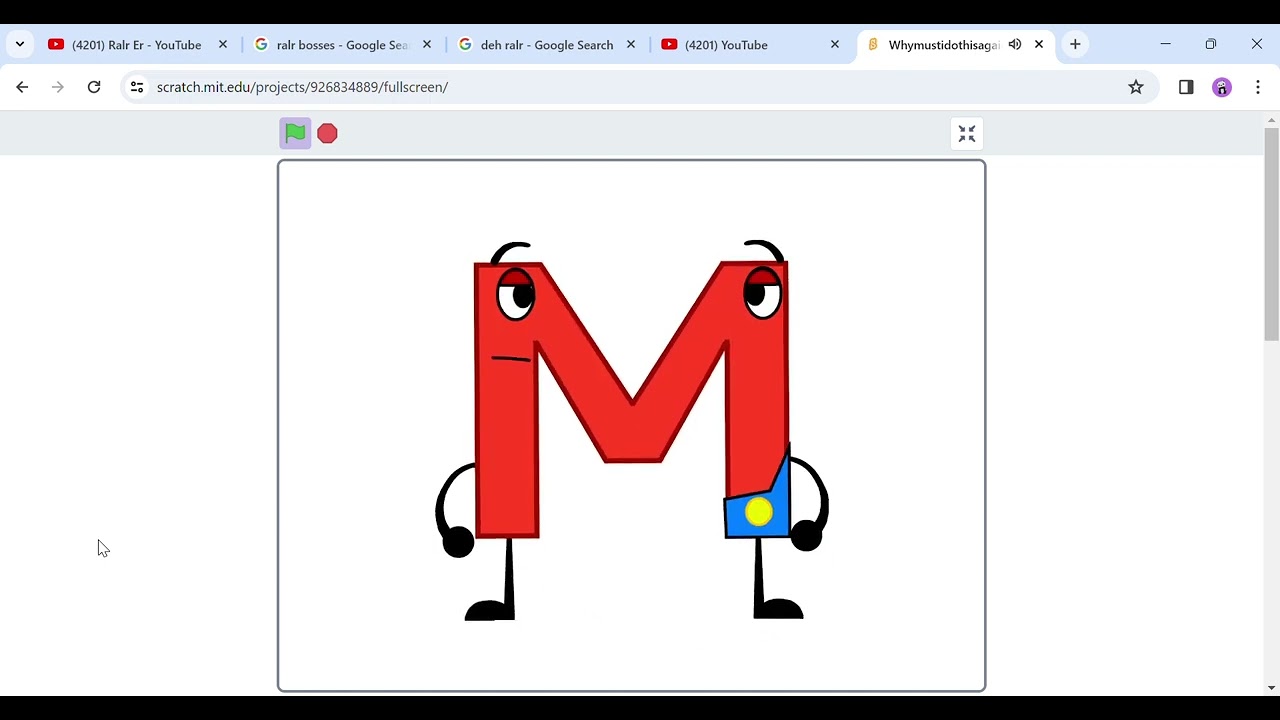Viewport: 1280px width, 720px height.
Task: Exit fullscreen mode with the shrink icon
Action: [x=967, y=134]
